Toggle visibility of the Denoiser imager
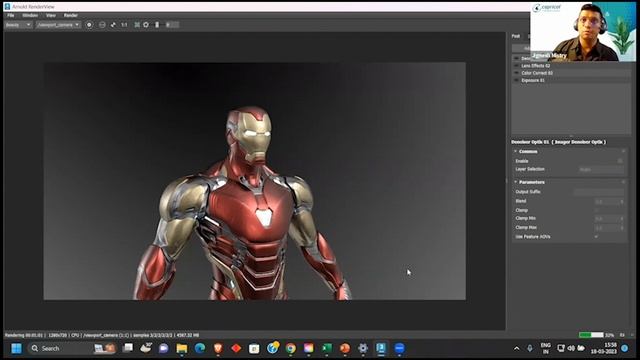 pos(516,58)
